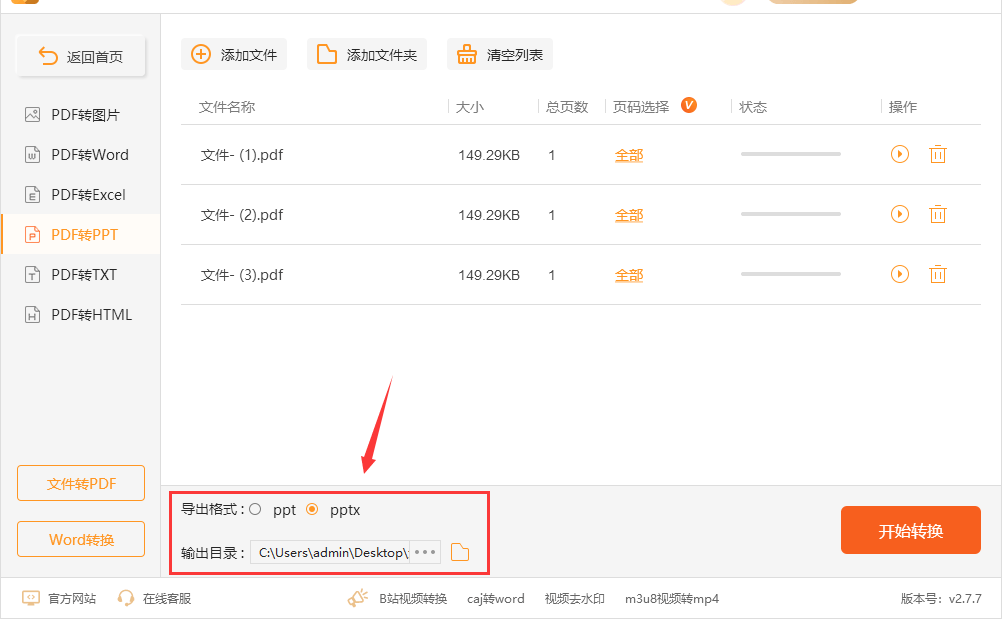This screenshot has width=1002, height=619.
Task: Open page selection 全部 for 文件- (3).pdf
Action: pyautogui.click(x=629, y=275)
